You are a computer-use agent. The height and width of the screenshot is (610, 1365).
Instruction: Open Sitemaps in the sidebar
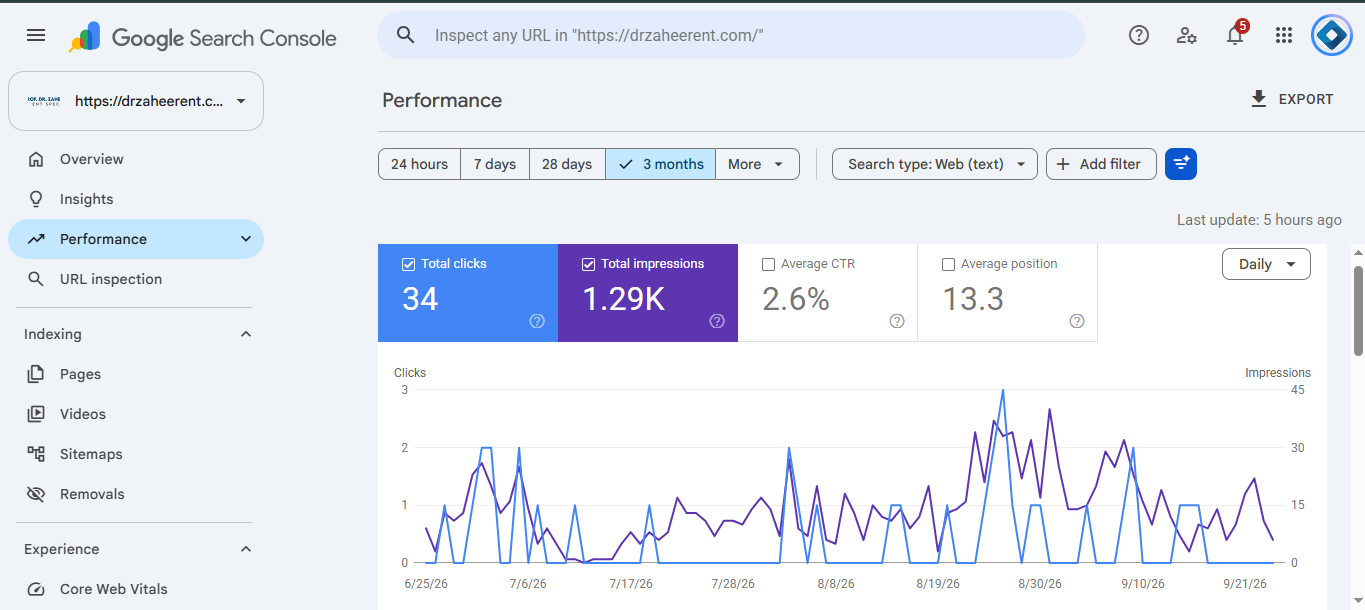click(91, 454)
